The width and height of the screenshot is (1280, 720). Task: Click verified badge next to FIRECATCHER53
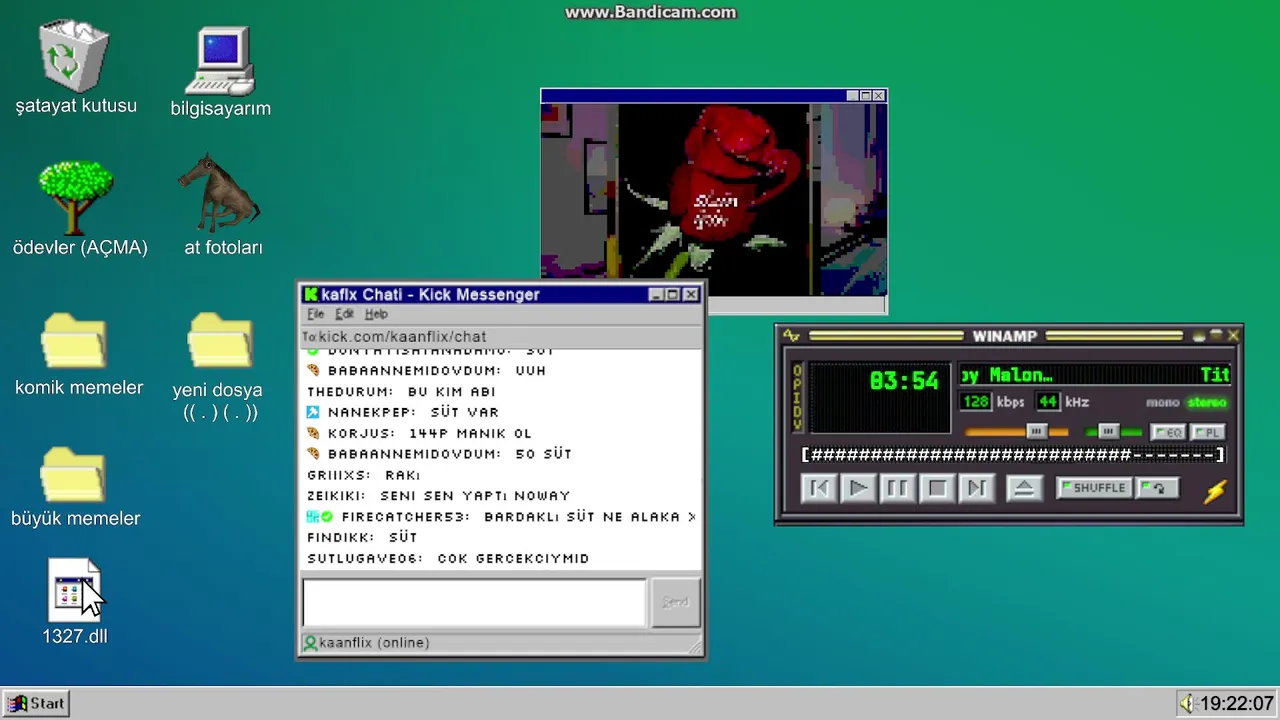coord(327,517)
